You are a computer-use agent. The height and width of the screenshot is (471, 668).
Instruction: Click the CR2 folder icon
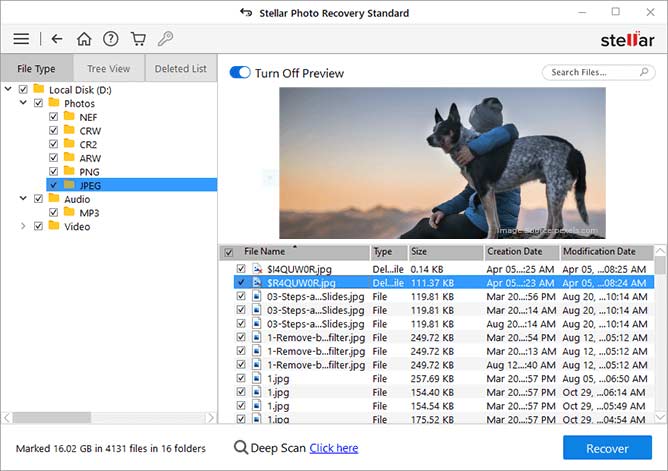click(x=69, y=144)
